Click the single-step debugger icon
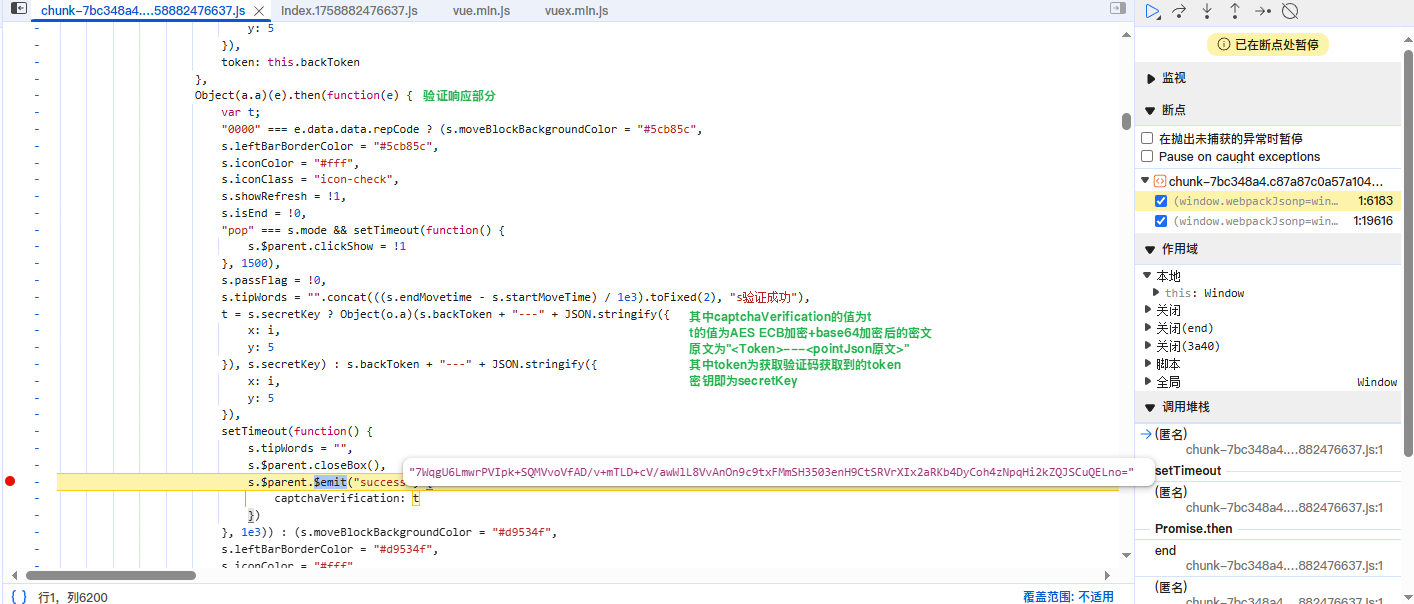The height and width of the screenshot is (604, 1414). (1262, 10)
